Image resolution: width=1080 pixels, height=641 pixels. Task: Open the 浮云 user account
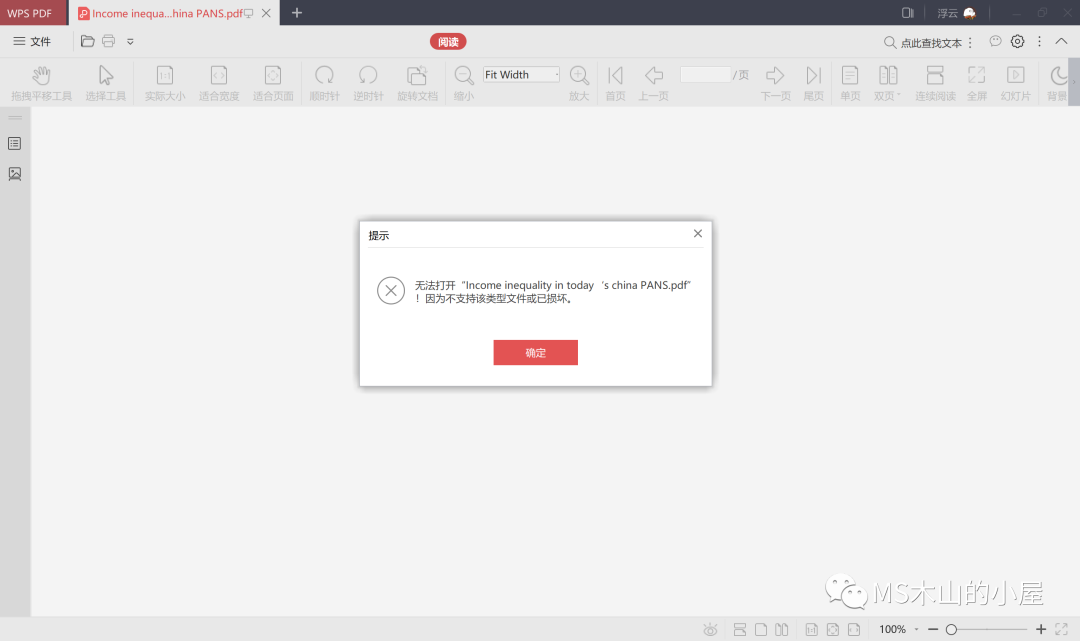956,13
